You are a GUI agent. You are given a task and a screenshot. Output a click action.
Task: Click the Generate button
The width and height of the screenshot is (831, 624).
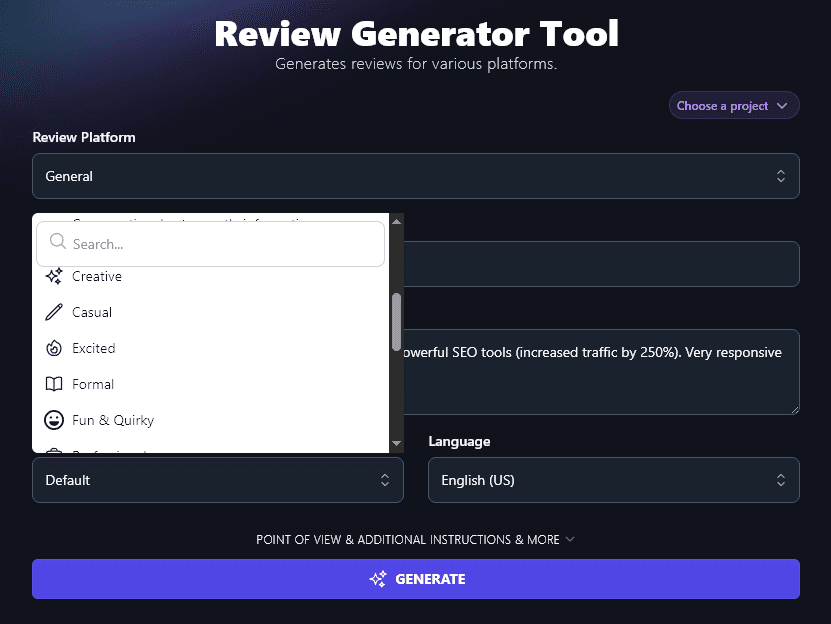pos(416,579)
